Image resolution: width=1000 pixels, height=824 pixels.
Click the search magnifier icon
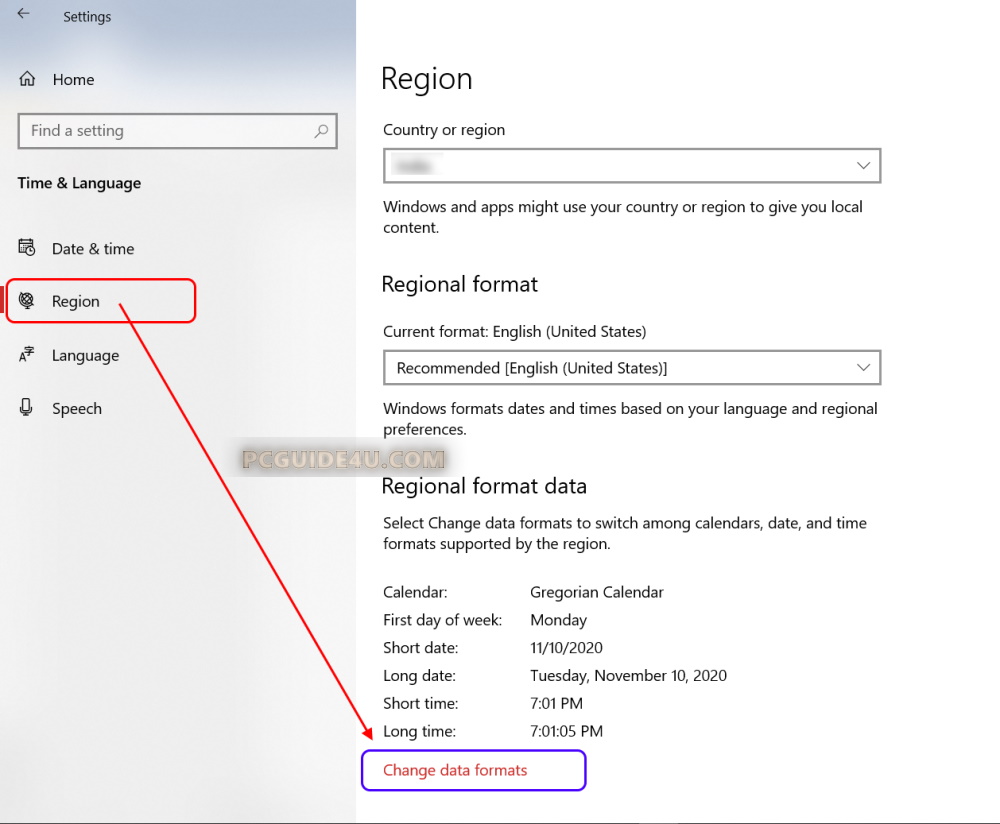click(x=320, y=131)
